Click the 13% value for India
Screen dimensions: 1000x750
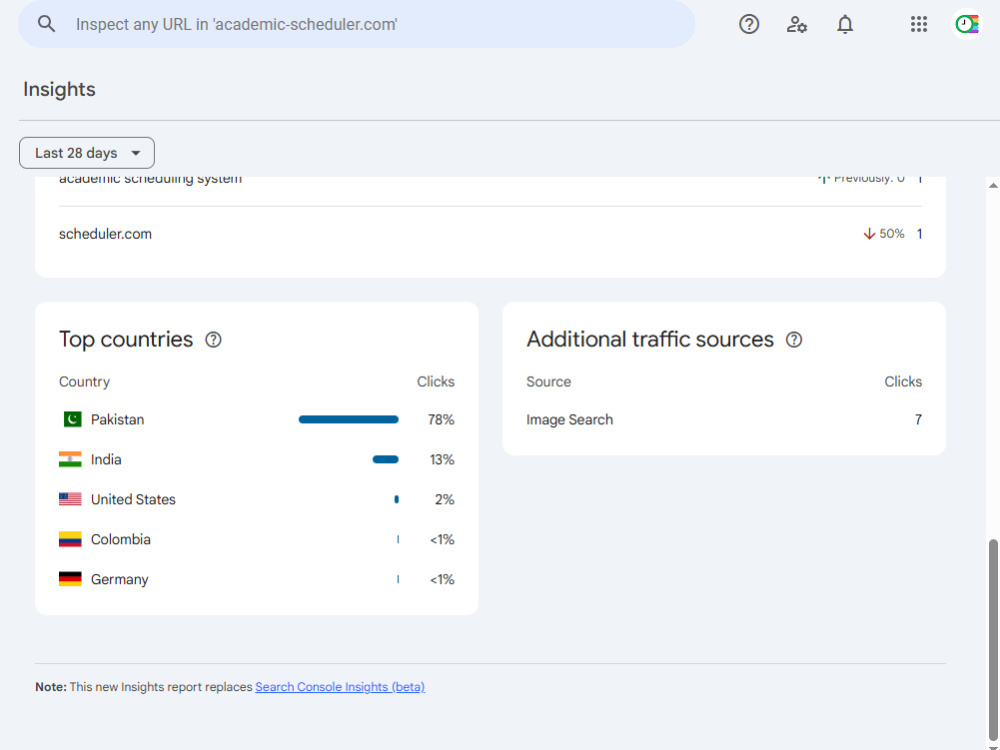[x=441, y=460]
